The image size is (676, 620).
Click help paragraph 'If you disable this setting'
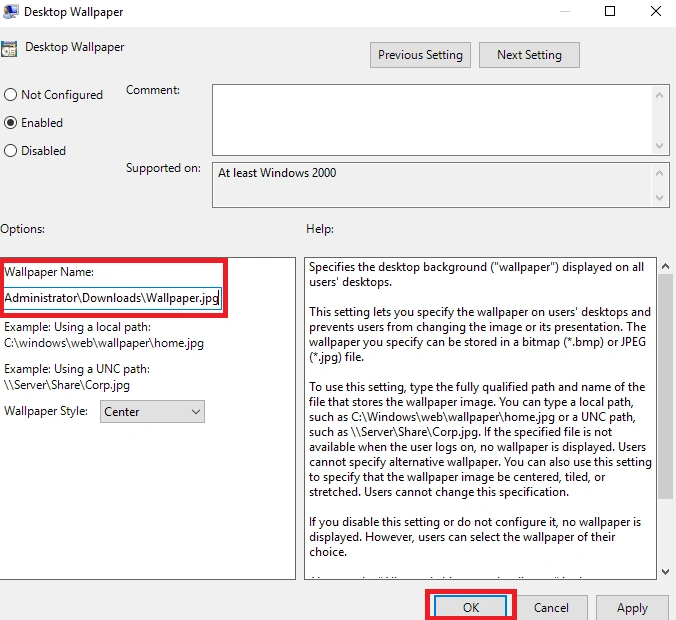475,537
